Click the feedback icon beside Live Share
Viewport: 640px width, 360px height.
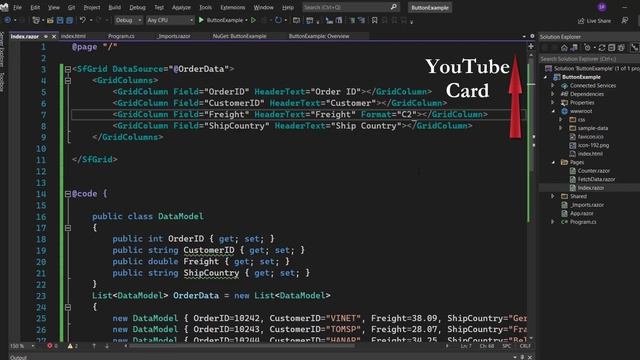pos(624,20)
